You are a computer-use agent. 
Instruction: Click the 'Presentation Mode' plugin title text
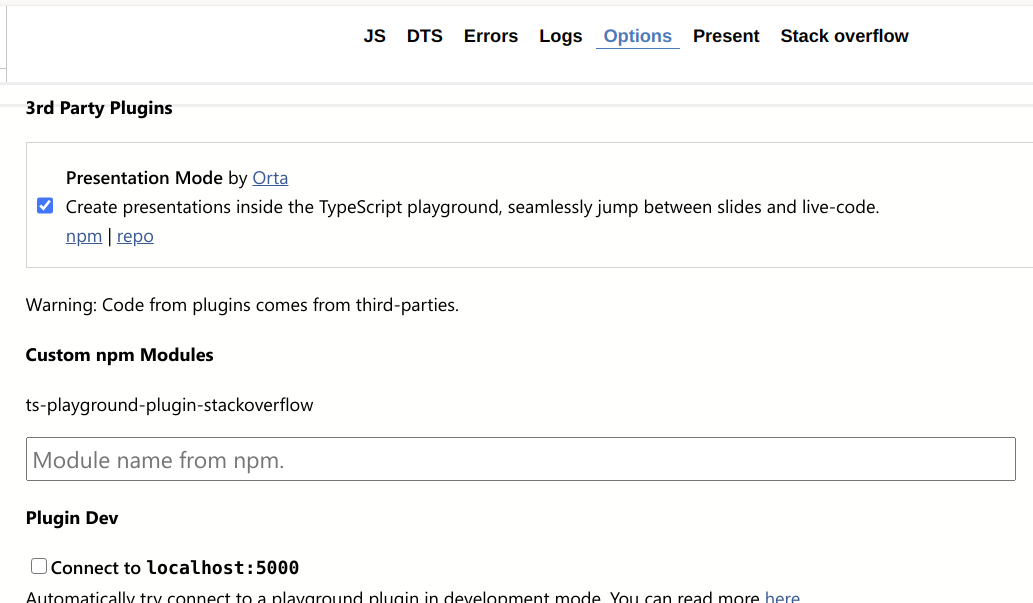point(144,178)
